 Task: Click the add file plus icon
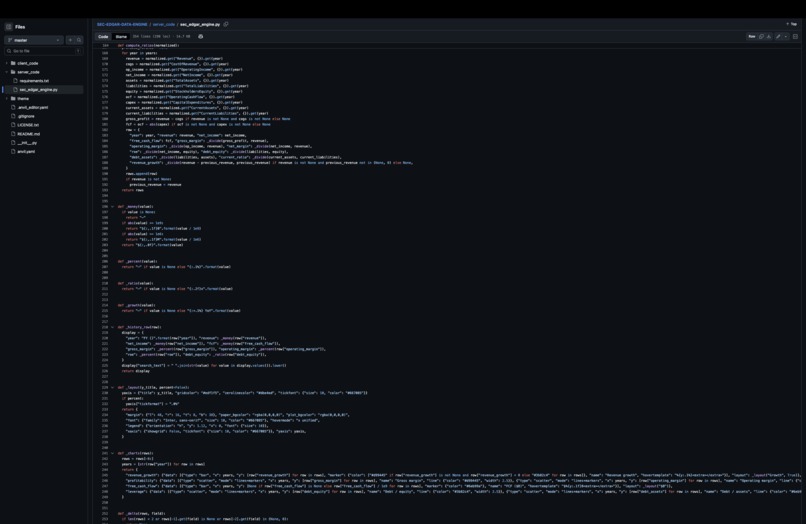(x=70, y=40)
